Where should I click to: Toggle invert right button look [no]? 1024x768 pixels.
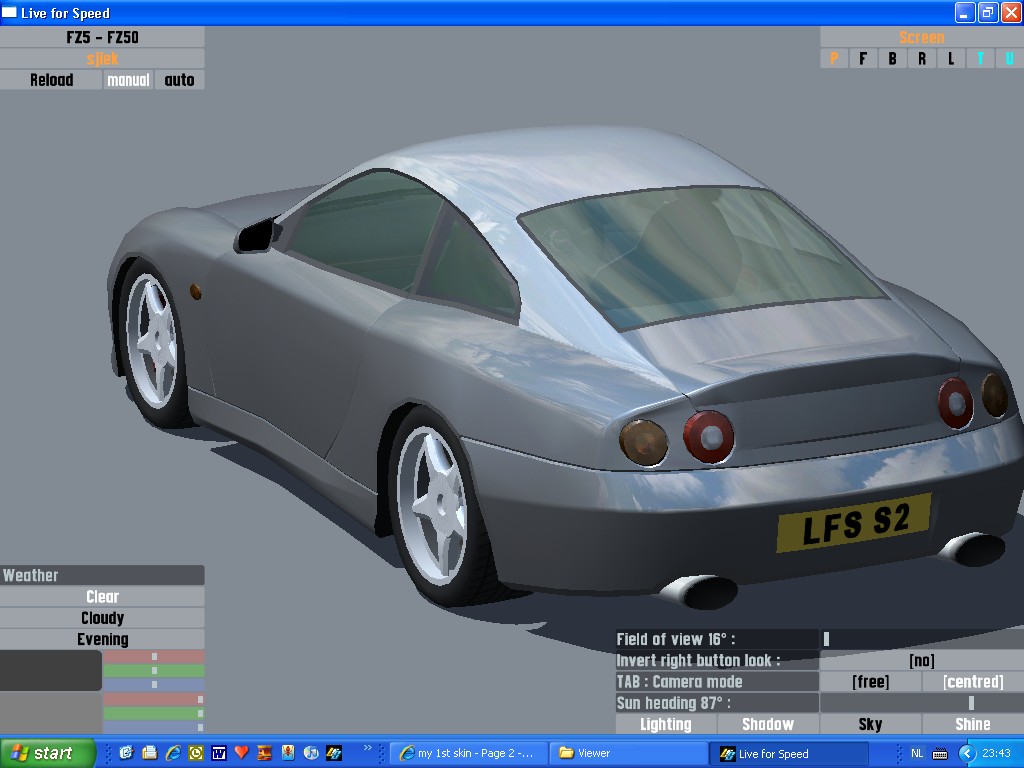pyautogui.click(x=921, y=660)
